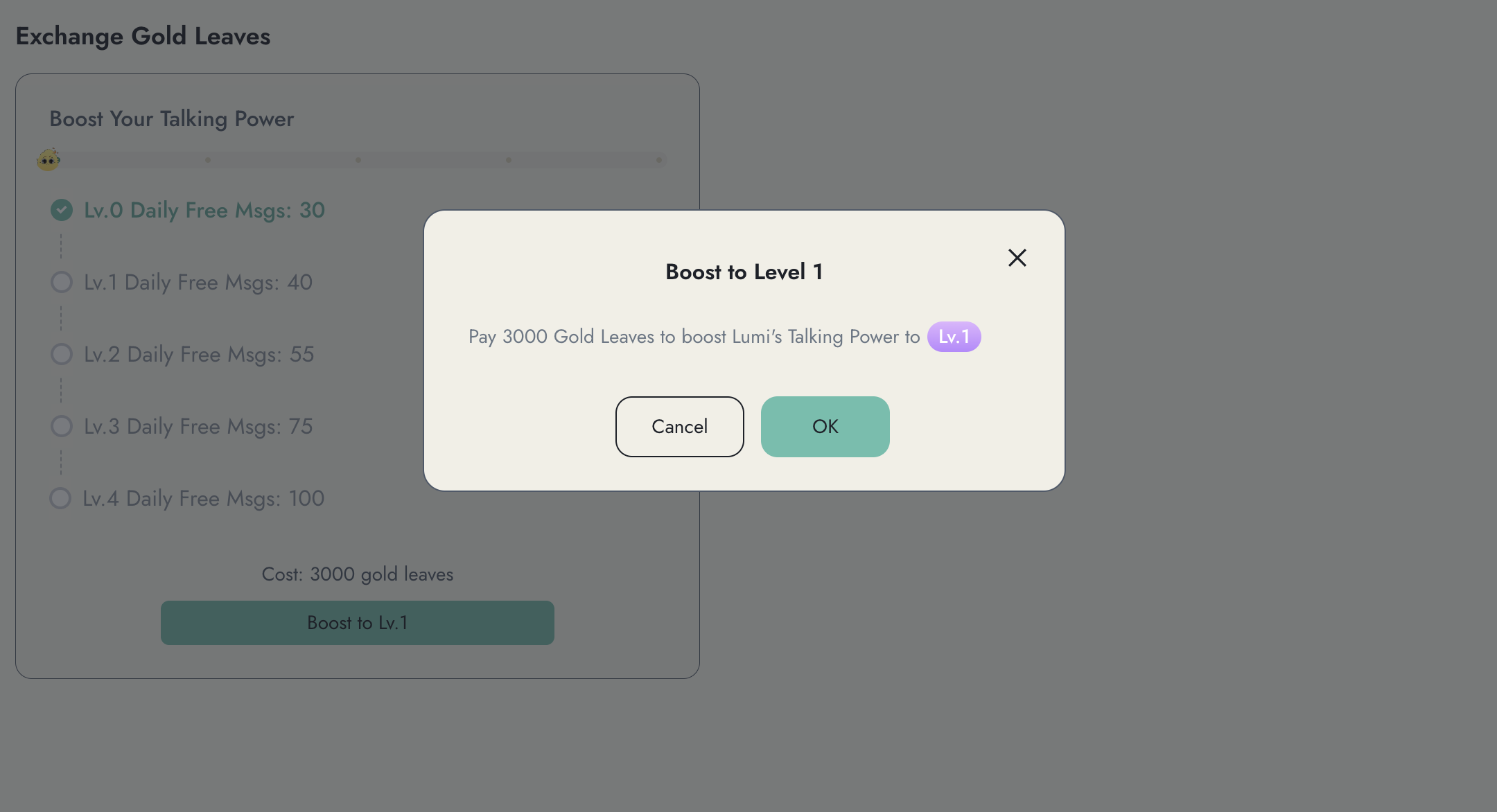Image resolution: width=1497 pixels, height=812 pixels.
Task: Click the first dot marker on the progress bar
Action: 208,160
